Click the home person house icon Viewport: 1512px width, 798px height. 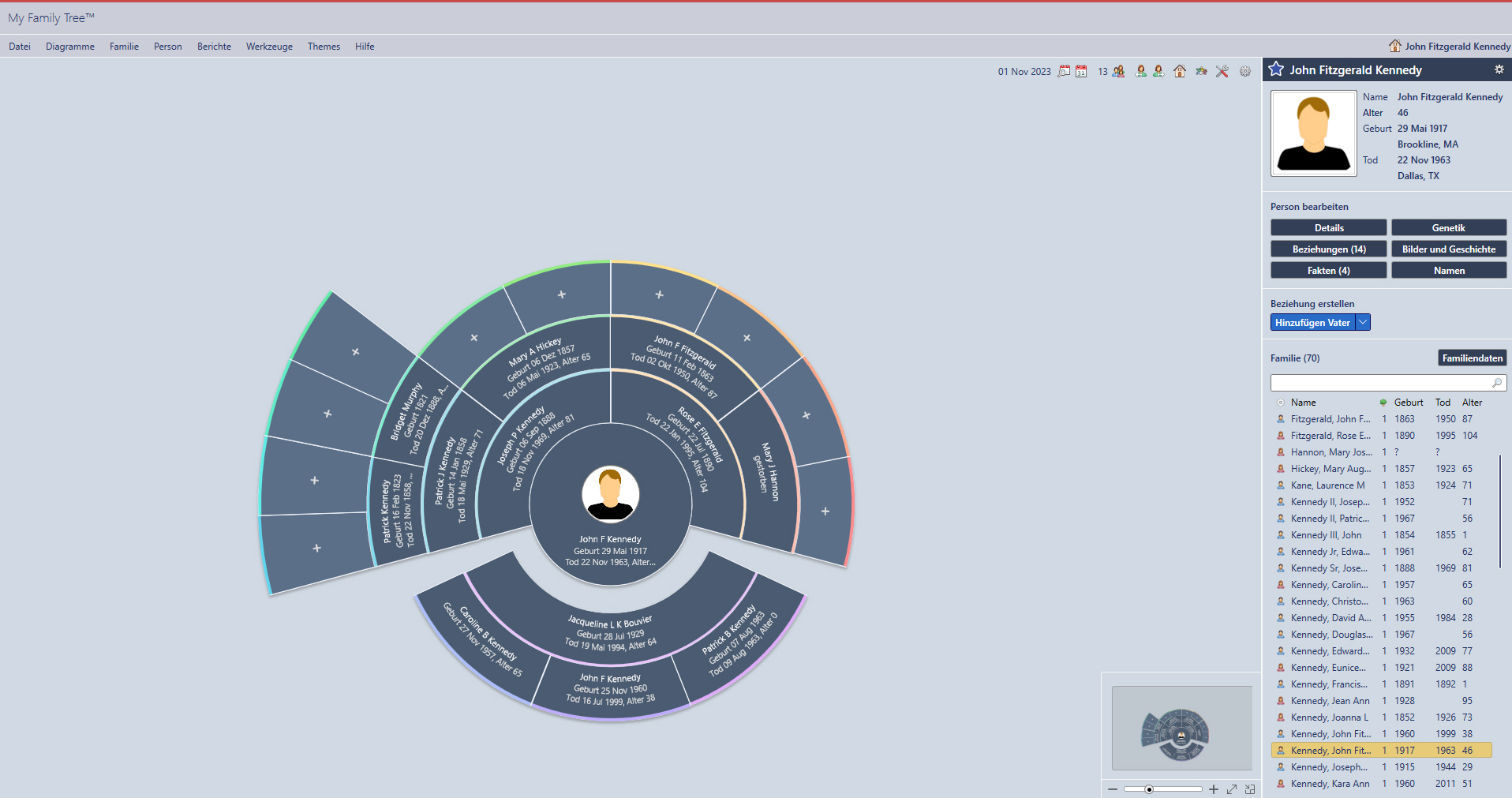(x=1180, y=71)
